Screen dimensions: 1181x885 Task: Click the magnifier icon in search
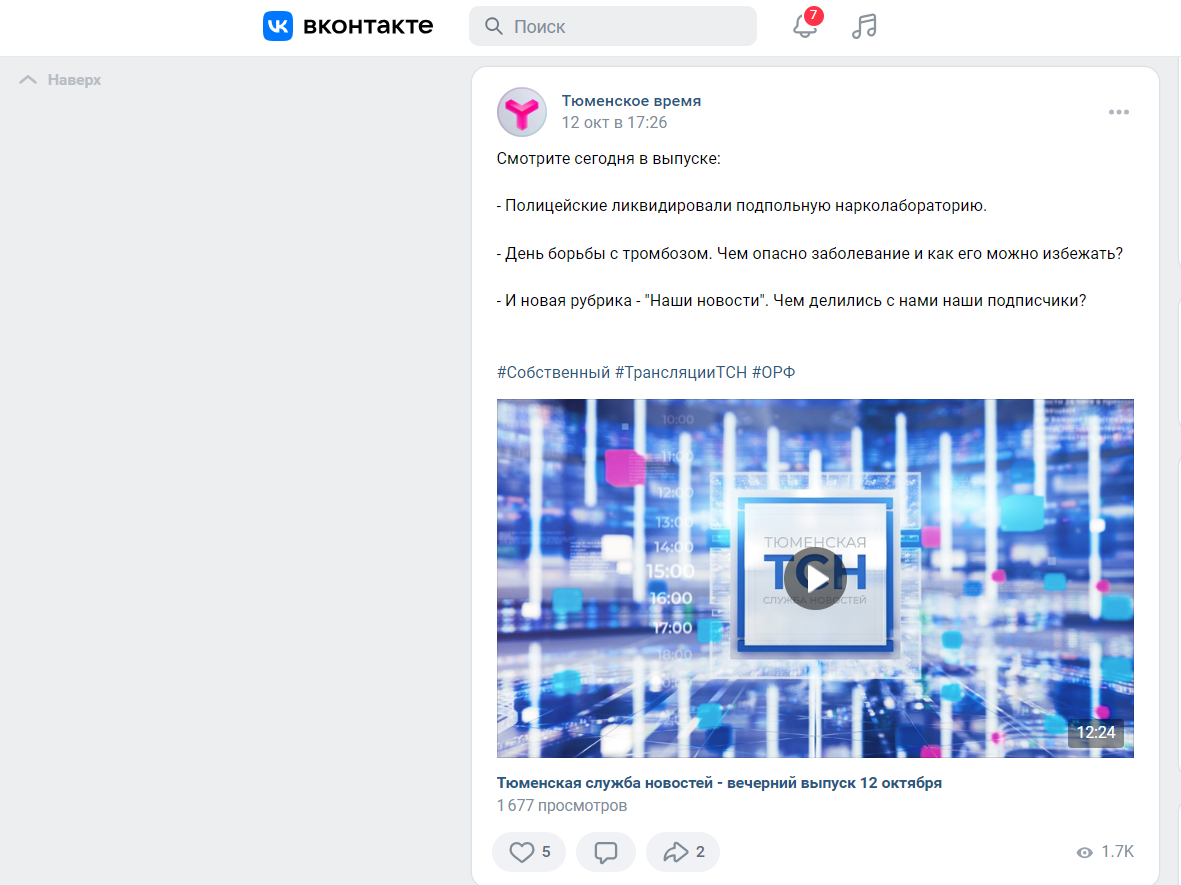(493, 26)
